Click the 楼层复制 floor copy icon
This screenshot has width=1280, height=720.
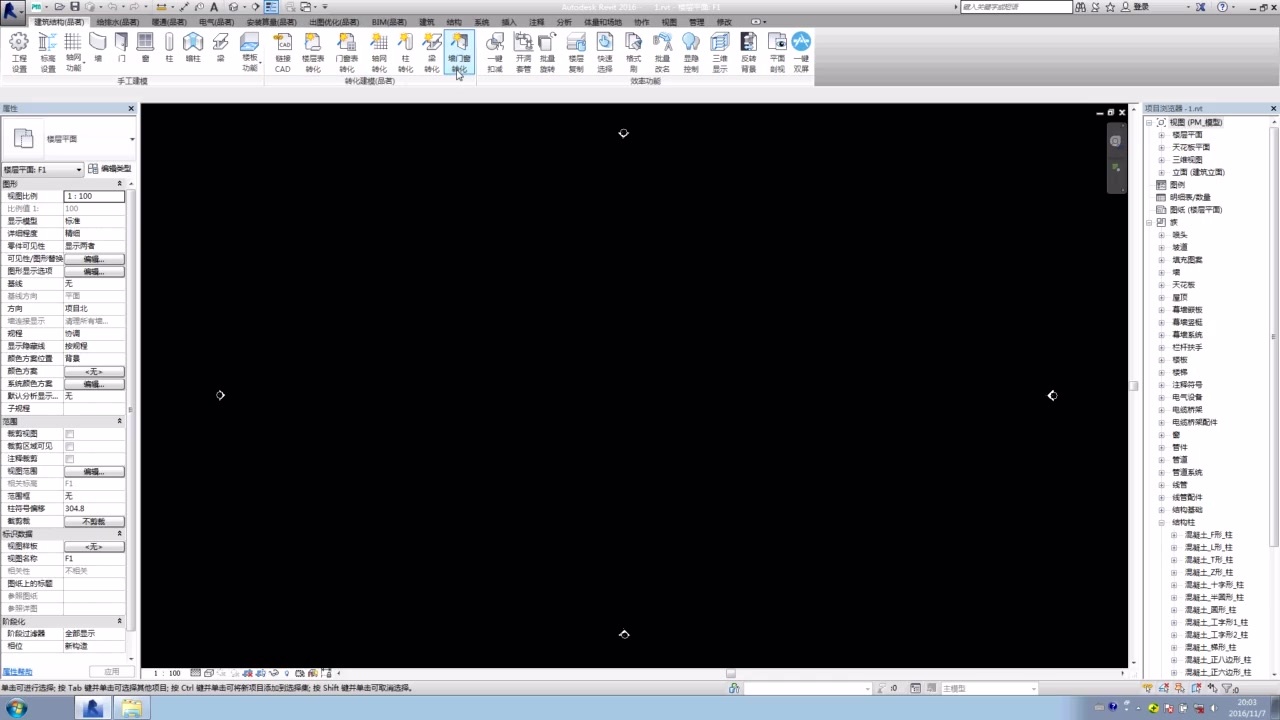pos(576,52)
